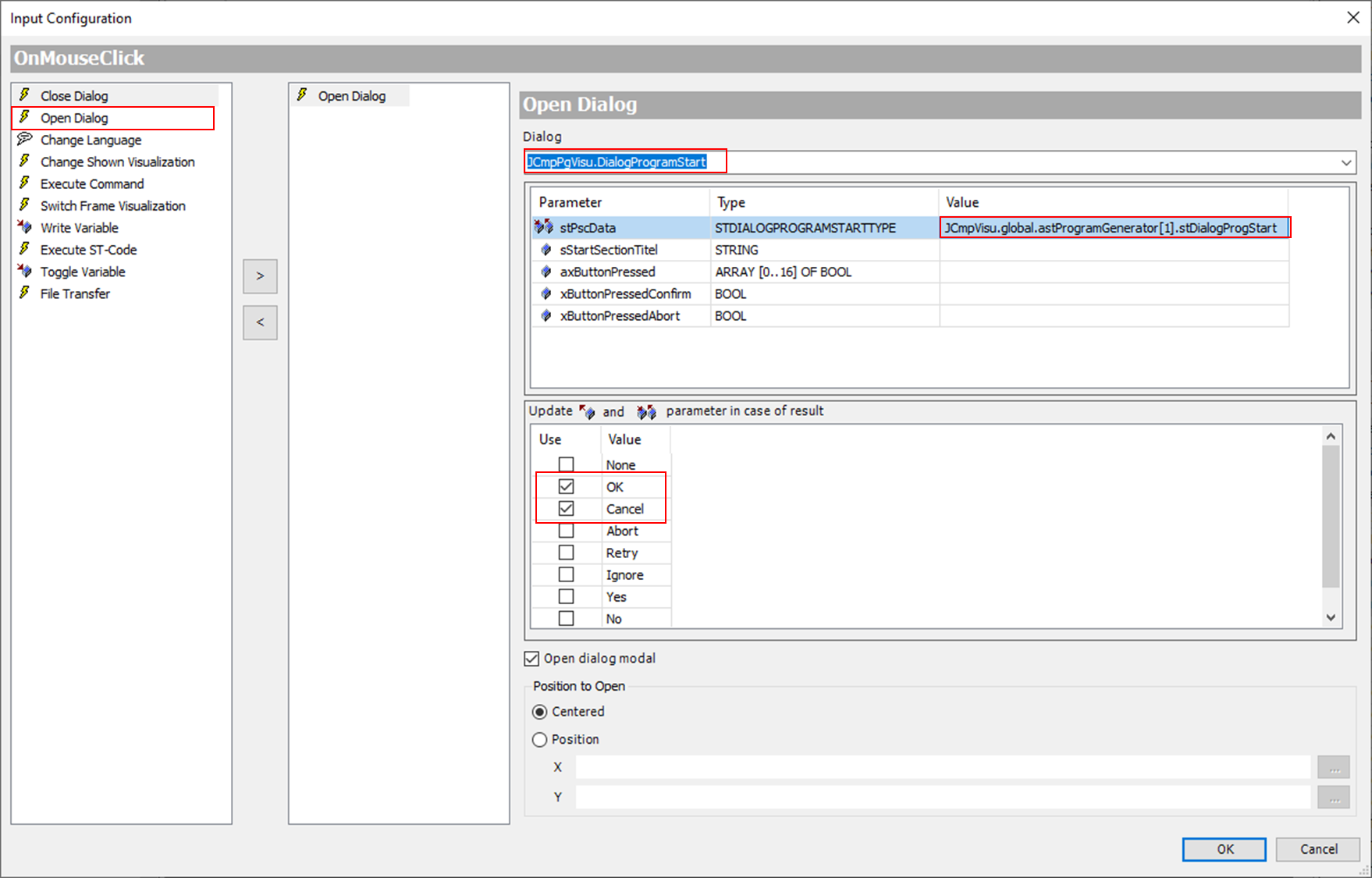The width and height of the screenshot is (1372, 878).
Task: Select Switch Frame Visualization action
Action: 112,205
